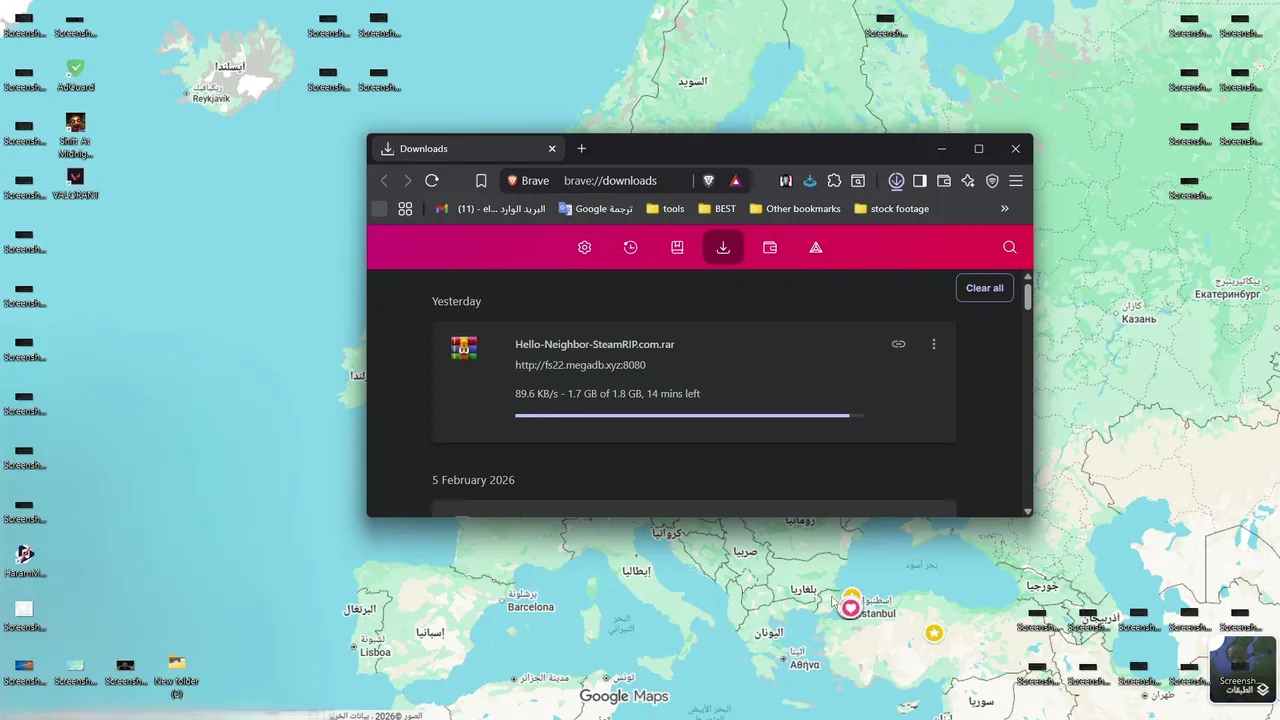Search downloads with the magnifier icon
The height and width of the screenshot is (720, 1280).
(1009, 247)
